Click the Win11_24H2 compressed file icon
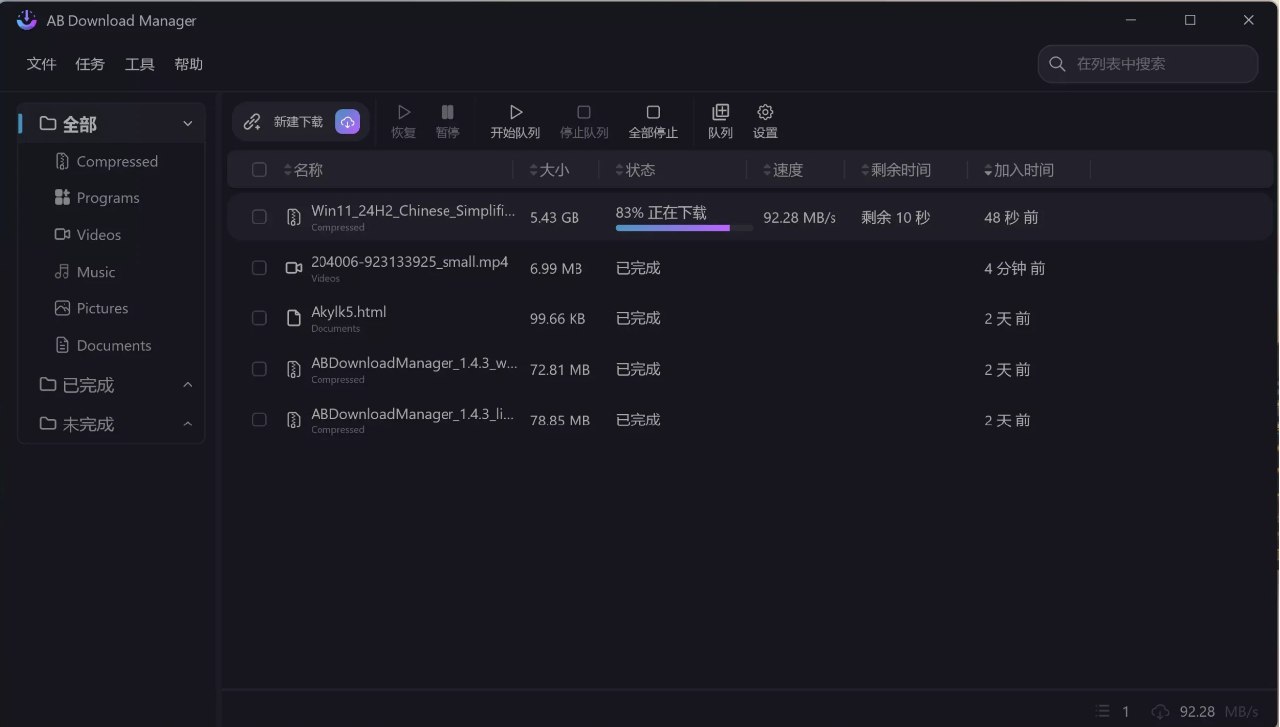The width and height of the screenshot is (1280, 727). pyautogui.click(x=293, y=217)
